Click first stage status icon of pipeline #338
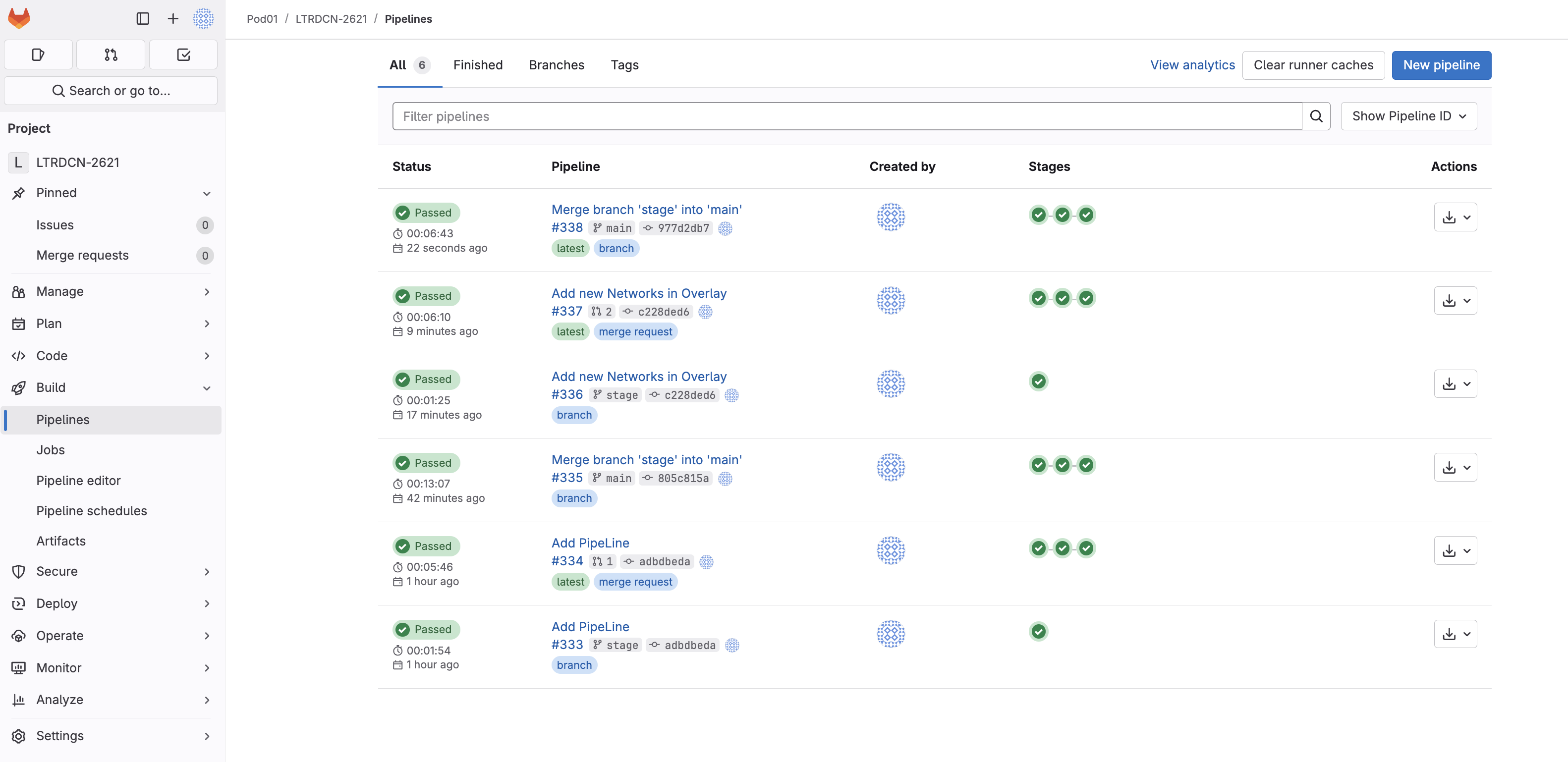Viewport: 1568px width, 762px height. (x=1038, y=215)
